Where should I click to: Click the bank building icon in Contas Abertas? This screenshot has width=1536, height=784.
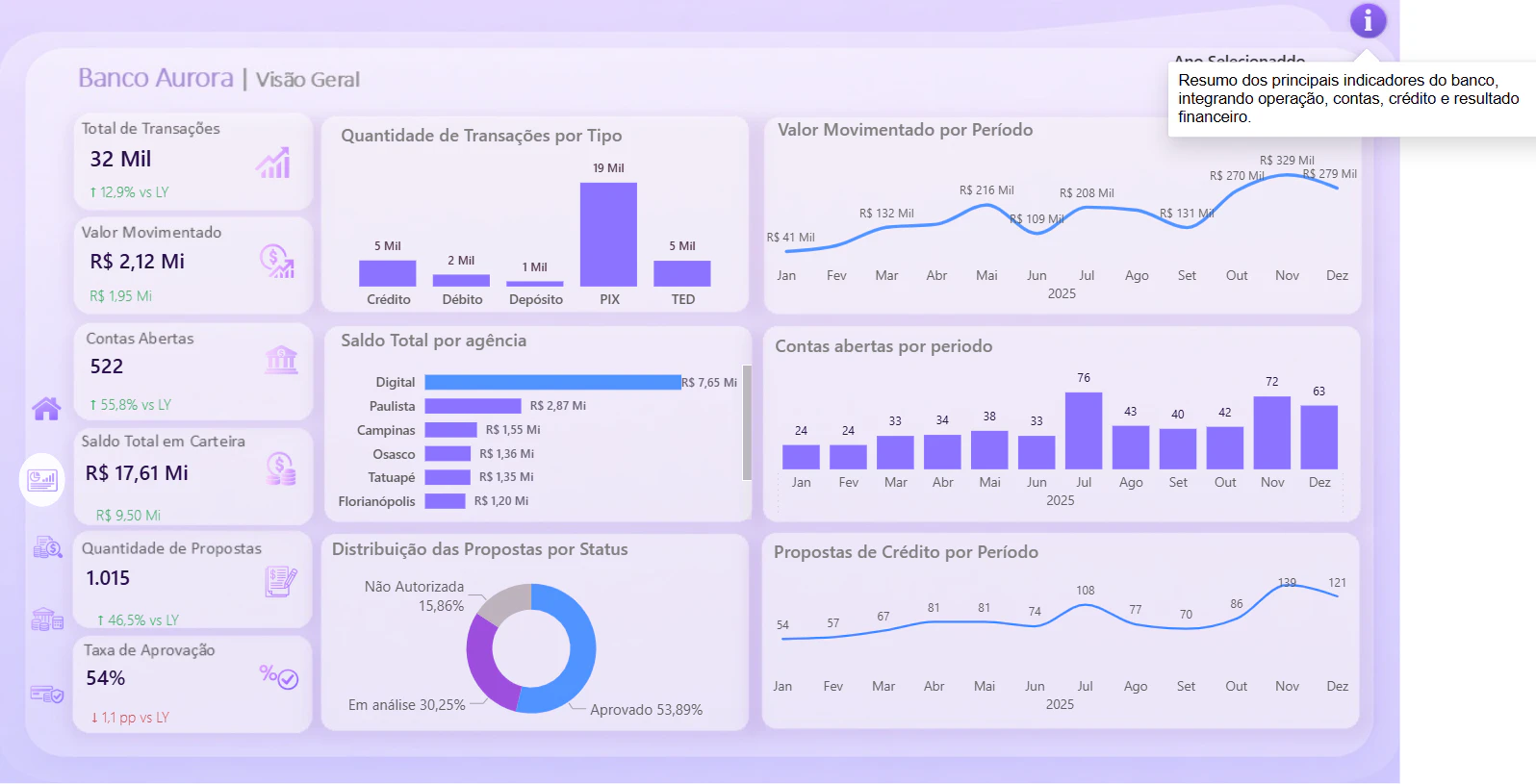(x=281, y=360)
